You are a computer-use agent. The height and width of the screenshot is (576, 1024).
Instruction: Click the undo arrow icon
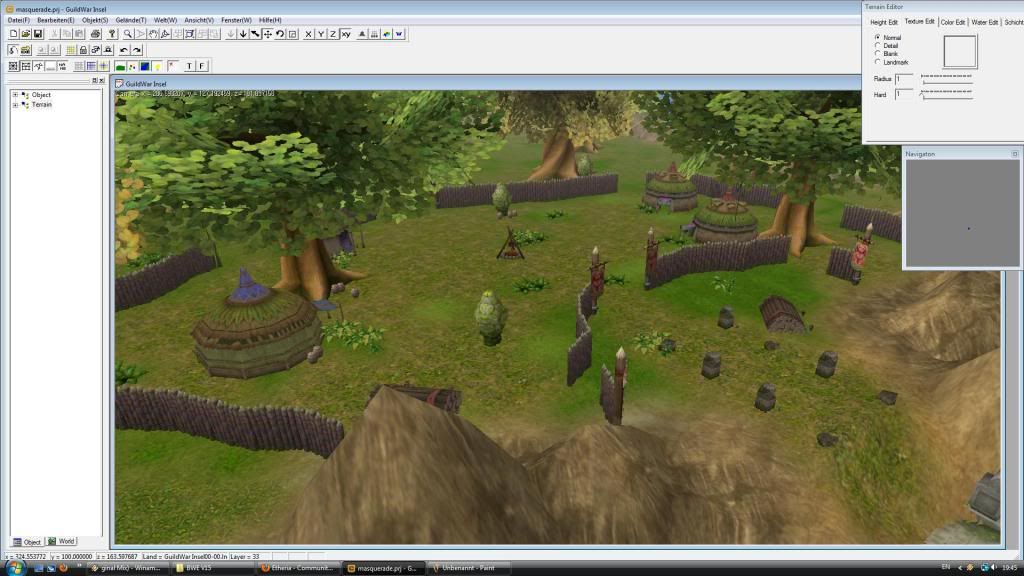(x=124, y=50)
